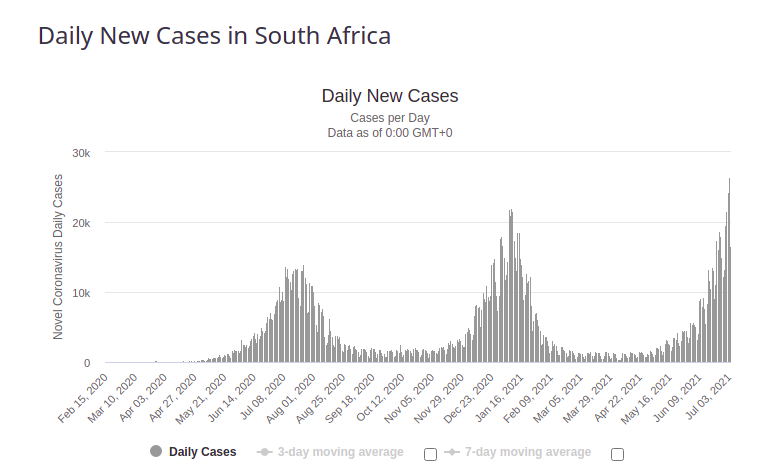Toggle the Daily Cases legend label
The image size is (778, 472).
click(x=203, y=452)
